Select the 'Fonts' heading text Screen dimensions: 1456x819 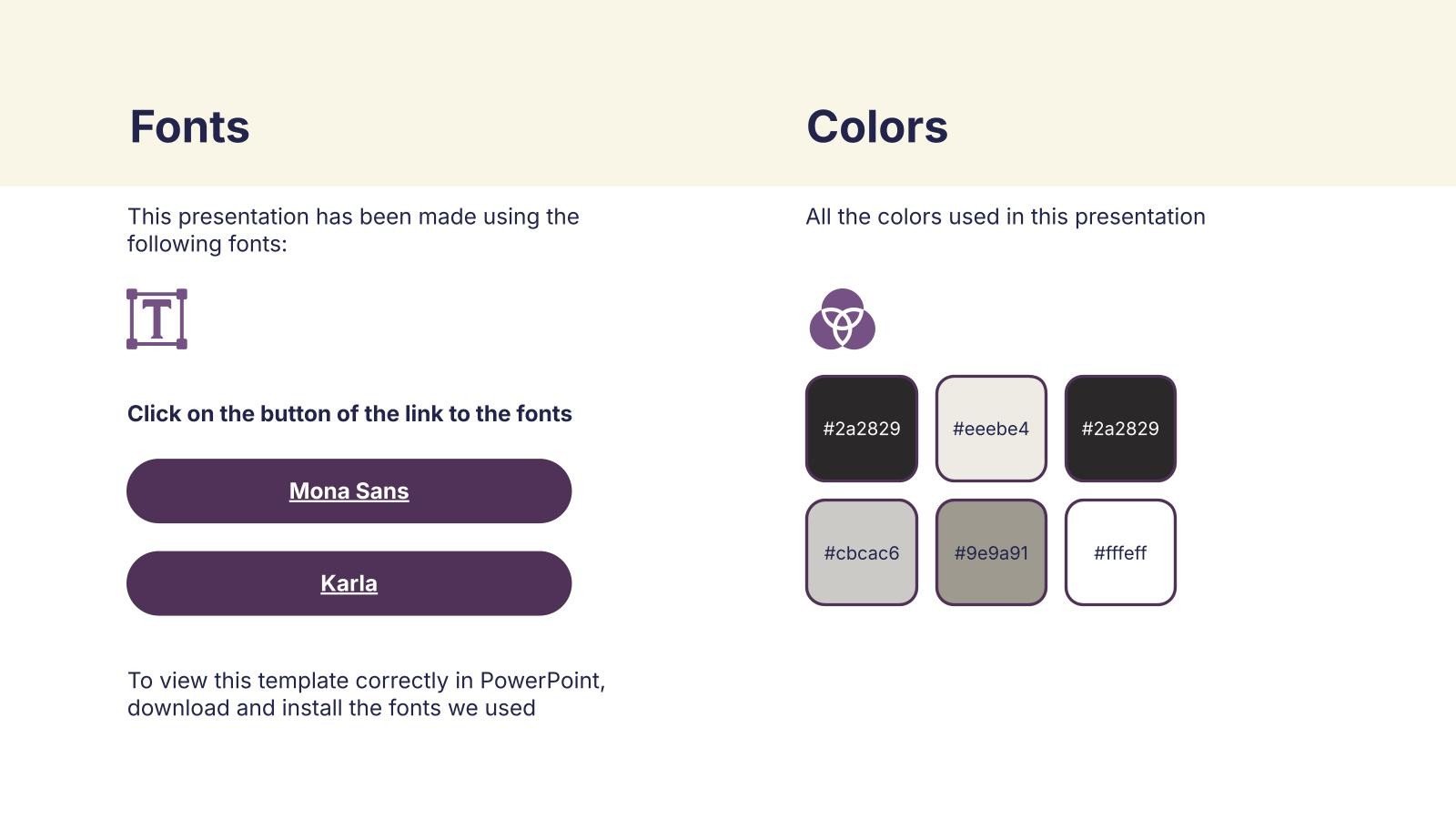[x=189, y=126]
